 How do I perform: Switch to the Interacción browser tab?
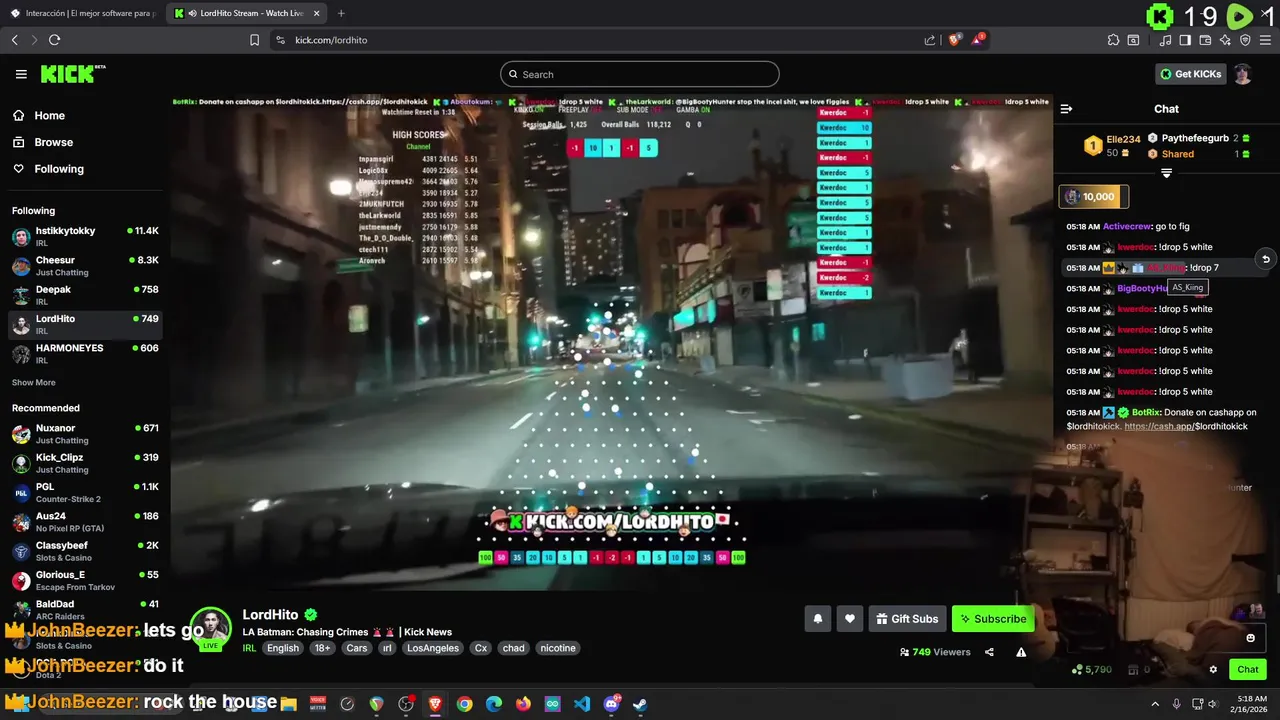tap(82, 13)
